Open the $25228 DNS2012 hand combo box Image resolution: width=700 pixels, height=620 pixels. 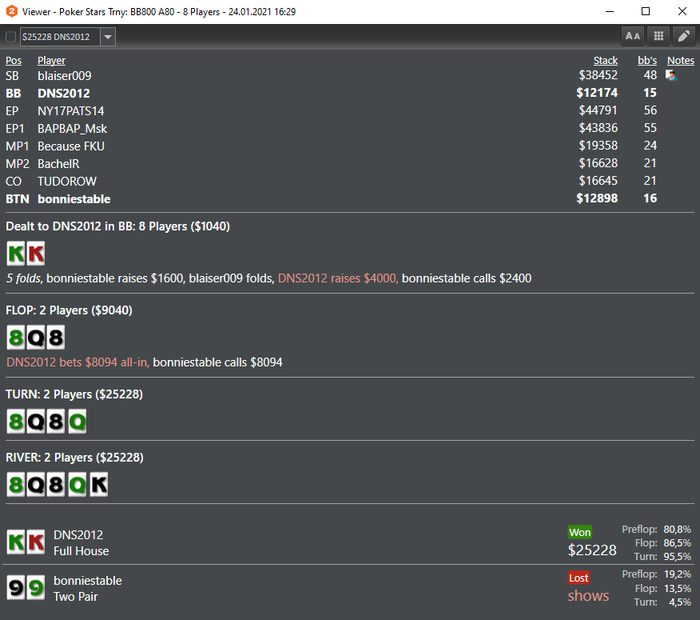(x=68, y=37)
